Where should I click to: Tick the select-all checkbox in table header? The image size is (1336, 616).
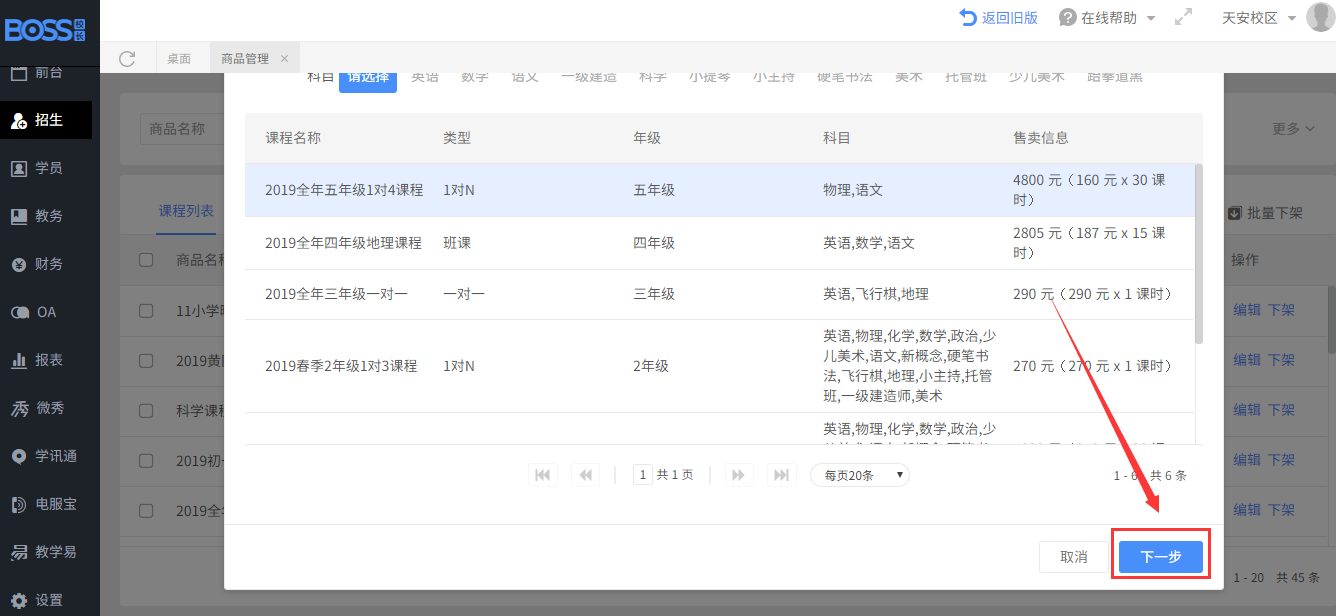(x=146, y=260)
